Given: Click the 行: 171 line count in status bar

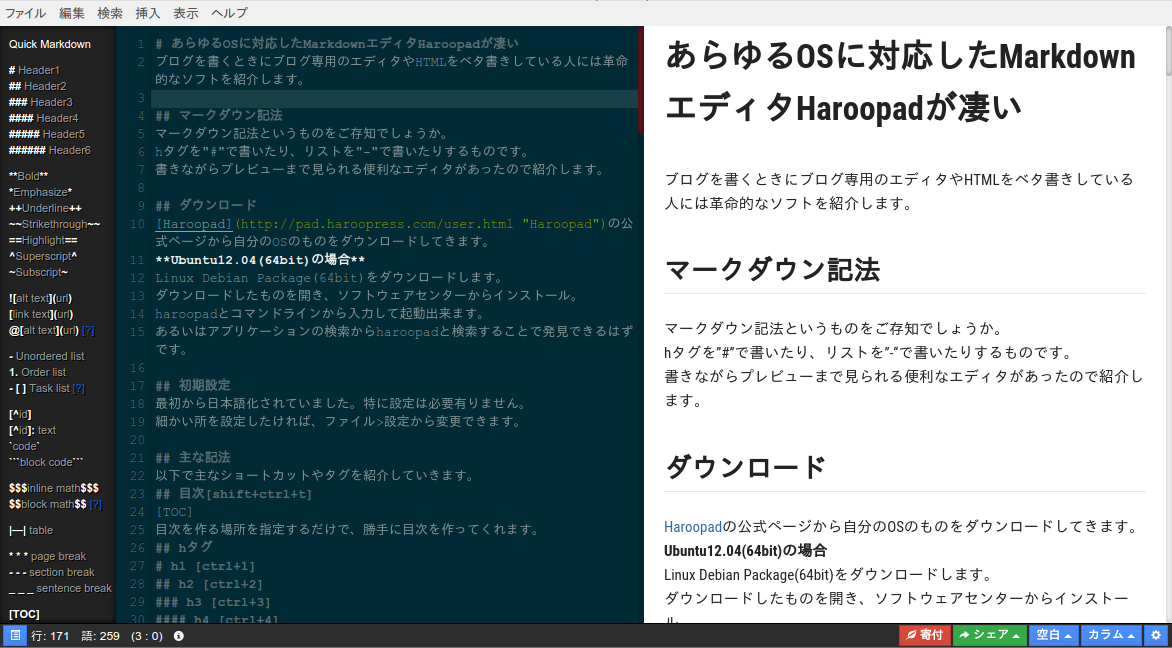Looking at the screenshot, I should [x=50, y=636].
